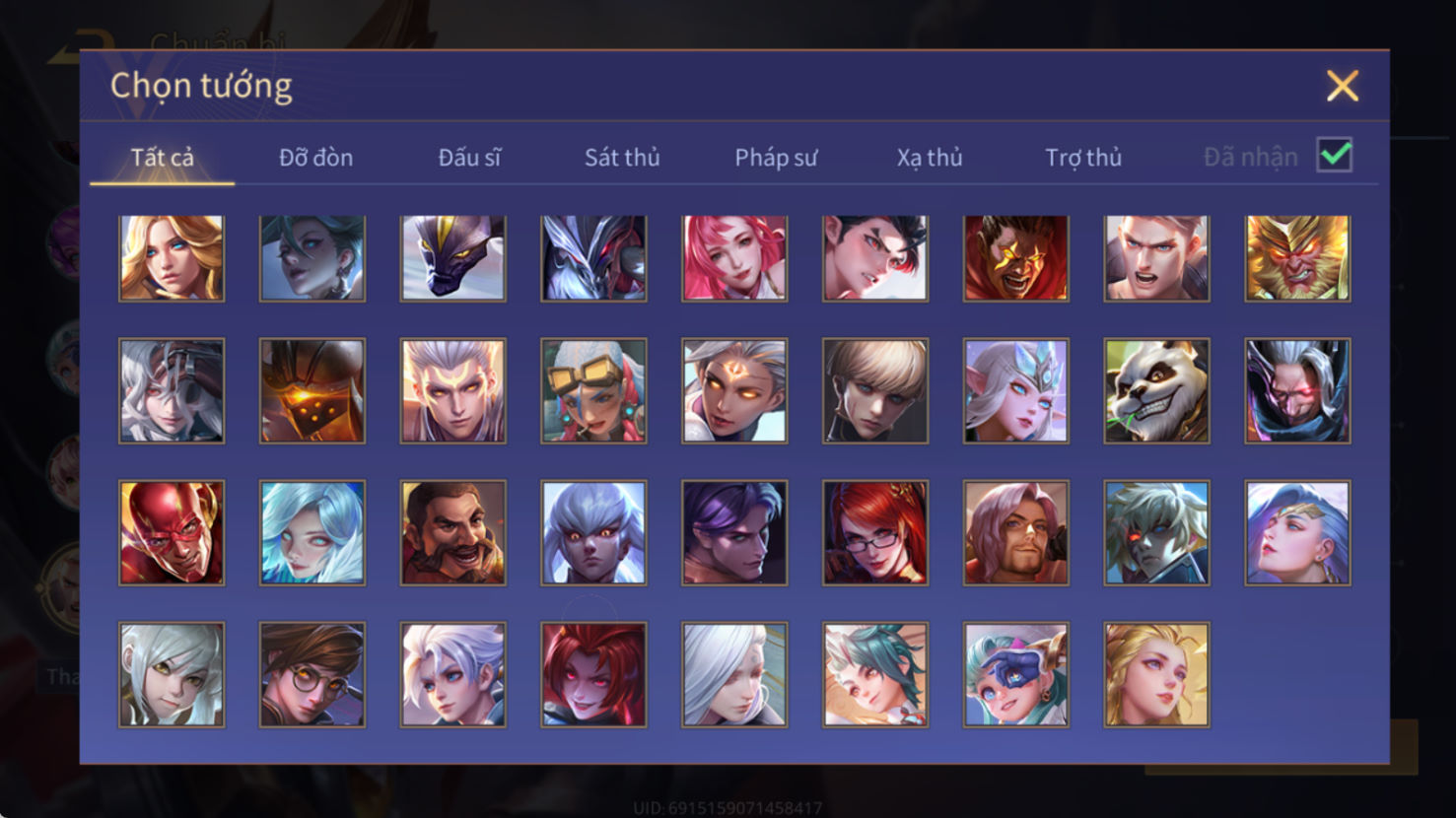Show the Pháp sư heroes tab

776,157
